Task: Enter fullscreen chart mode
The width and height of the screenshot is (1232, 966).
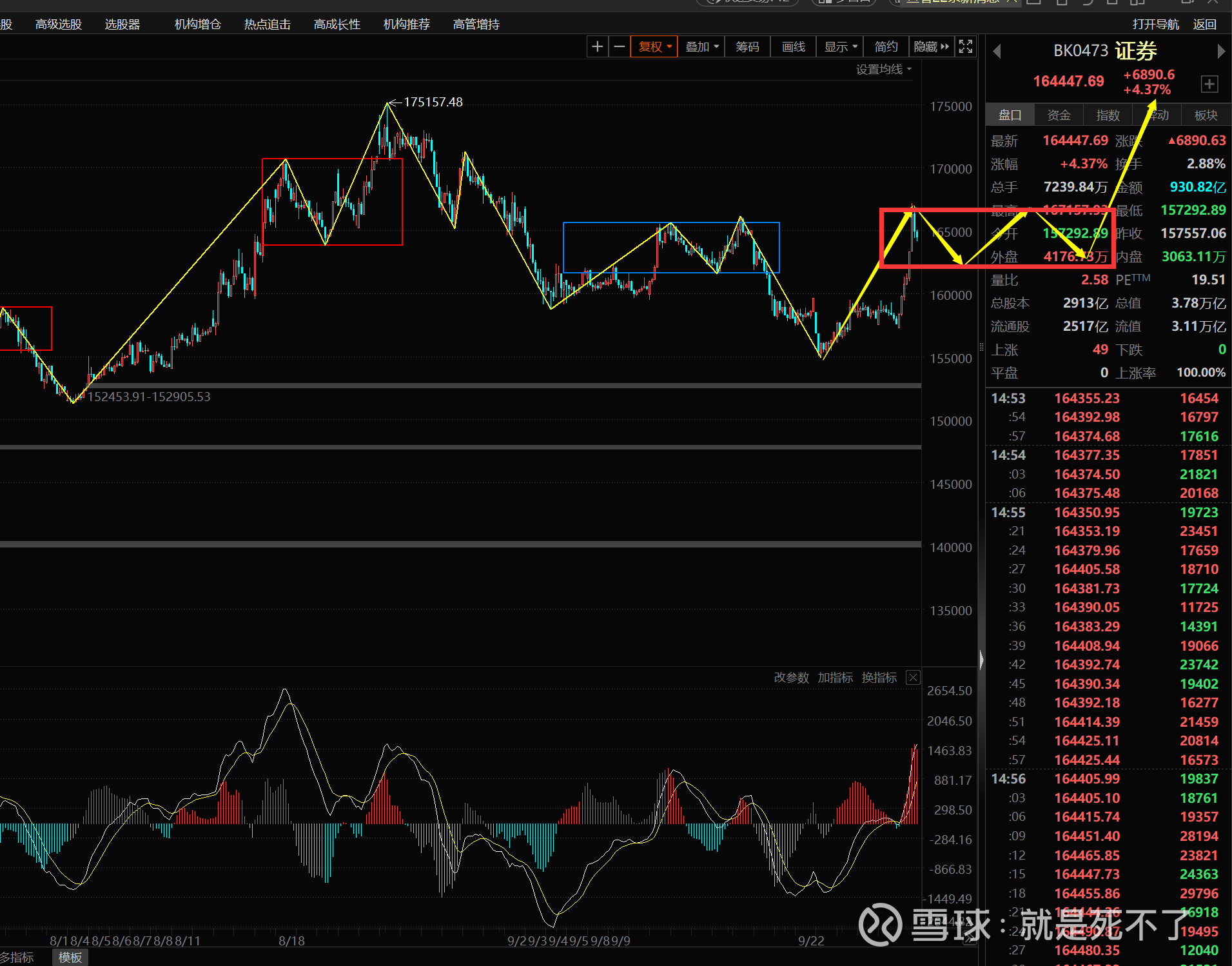Action: point(965,46)
